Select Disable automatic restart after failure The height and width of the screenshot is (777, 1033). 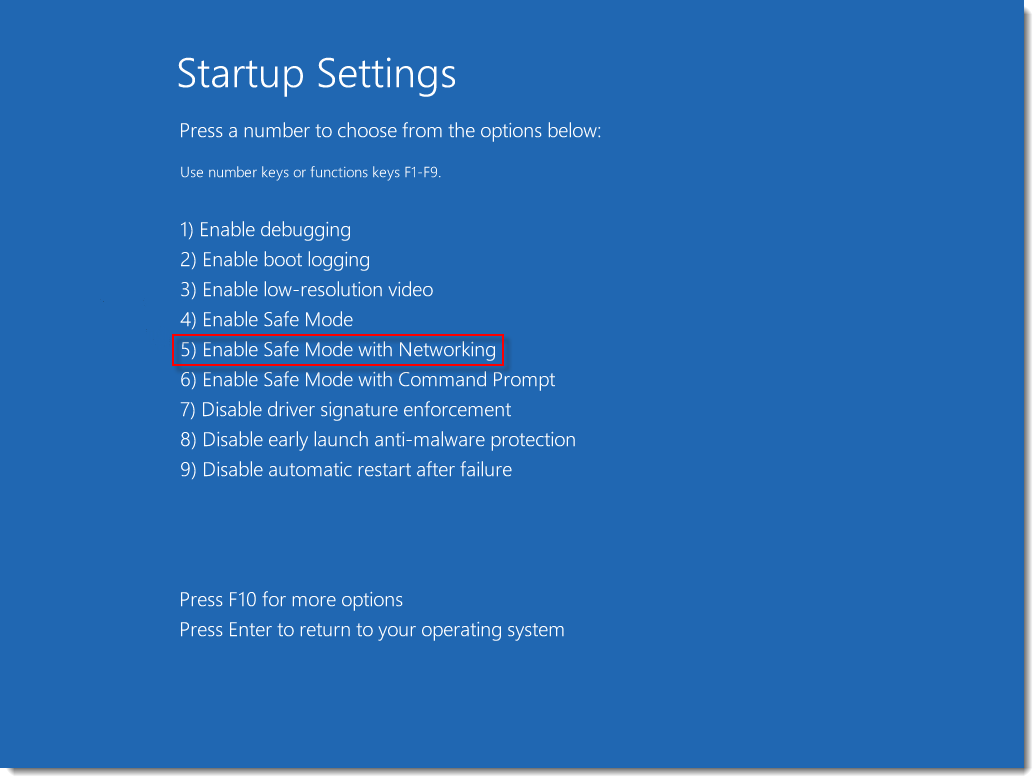[345, 470]
